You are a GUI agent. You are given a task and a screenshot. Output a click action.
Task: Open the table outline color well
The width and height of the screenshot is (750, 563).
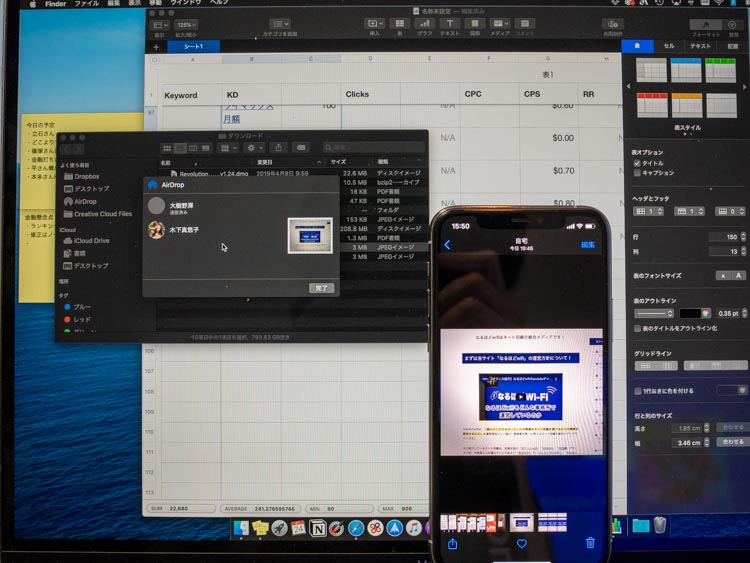(695, 313)
